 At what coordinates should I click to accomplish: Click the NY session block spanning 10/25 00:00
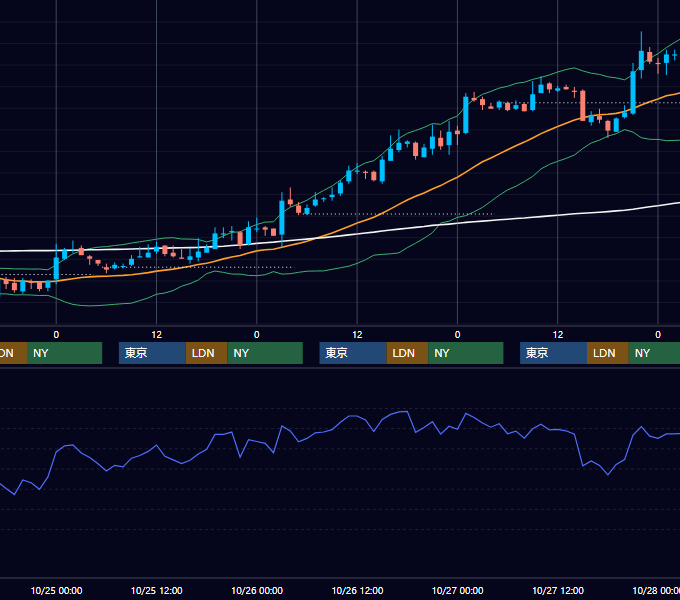click(x=64, y=353)
